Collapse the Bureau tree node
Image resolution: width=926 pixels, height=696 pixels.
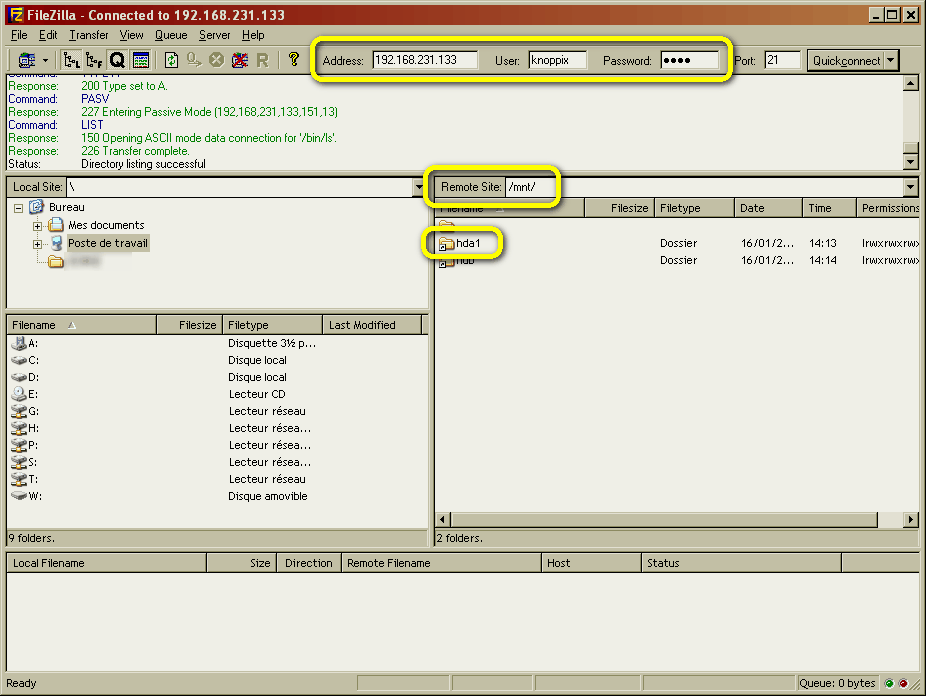18,208
